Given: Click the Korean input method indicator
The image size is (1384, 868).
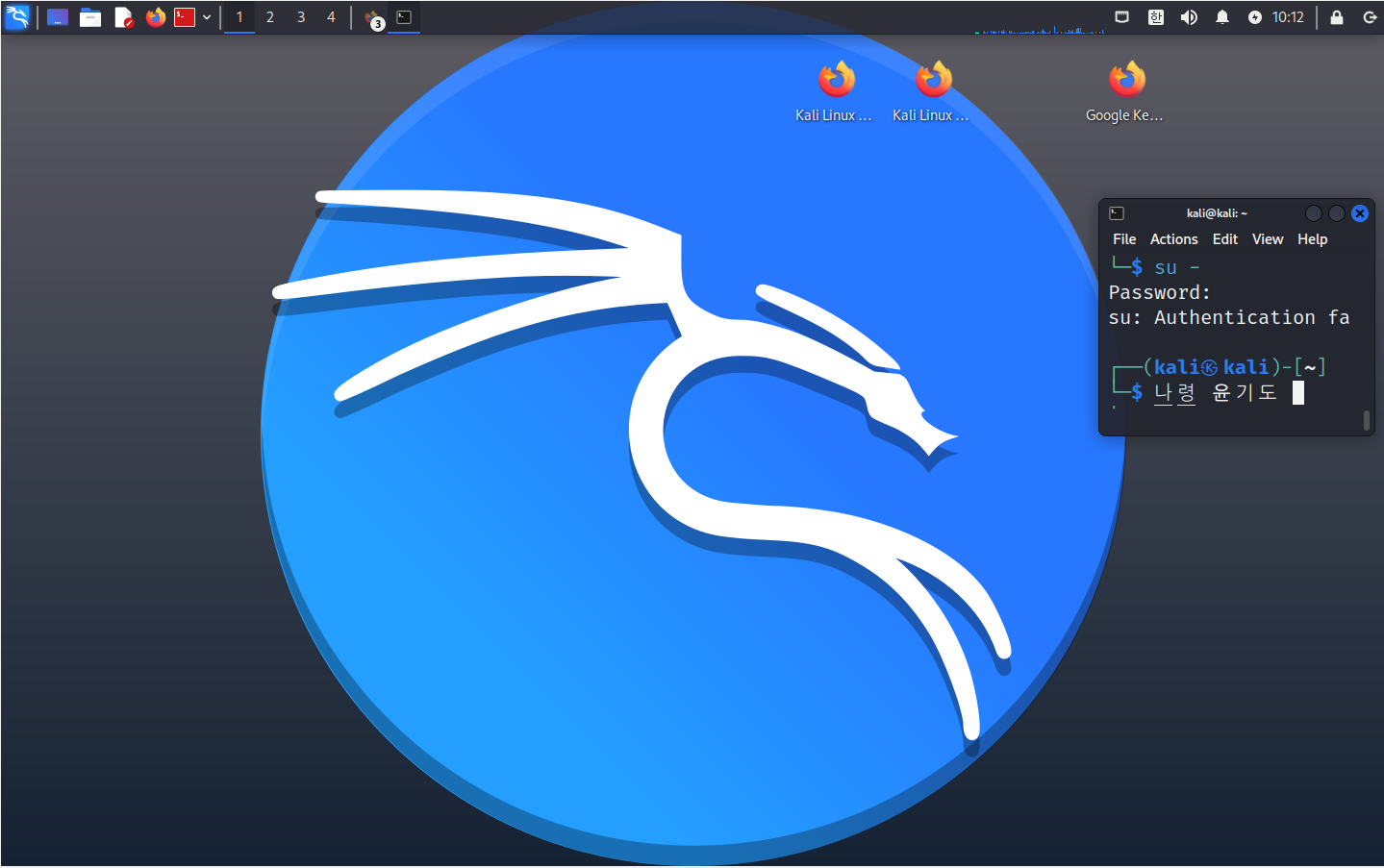Looking at the screenshot, I should click(1156, 17).
